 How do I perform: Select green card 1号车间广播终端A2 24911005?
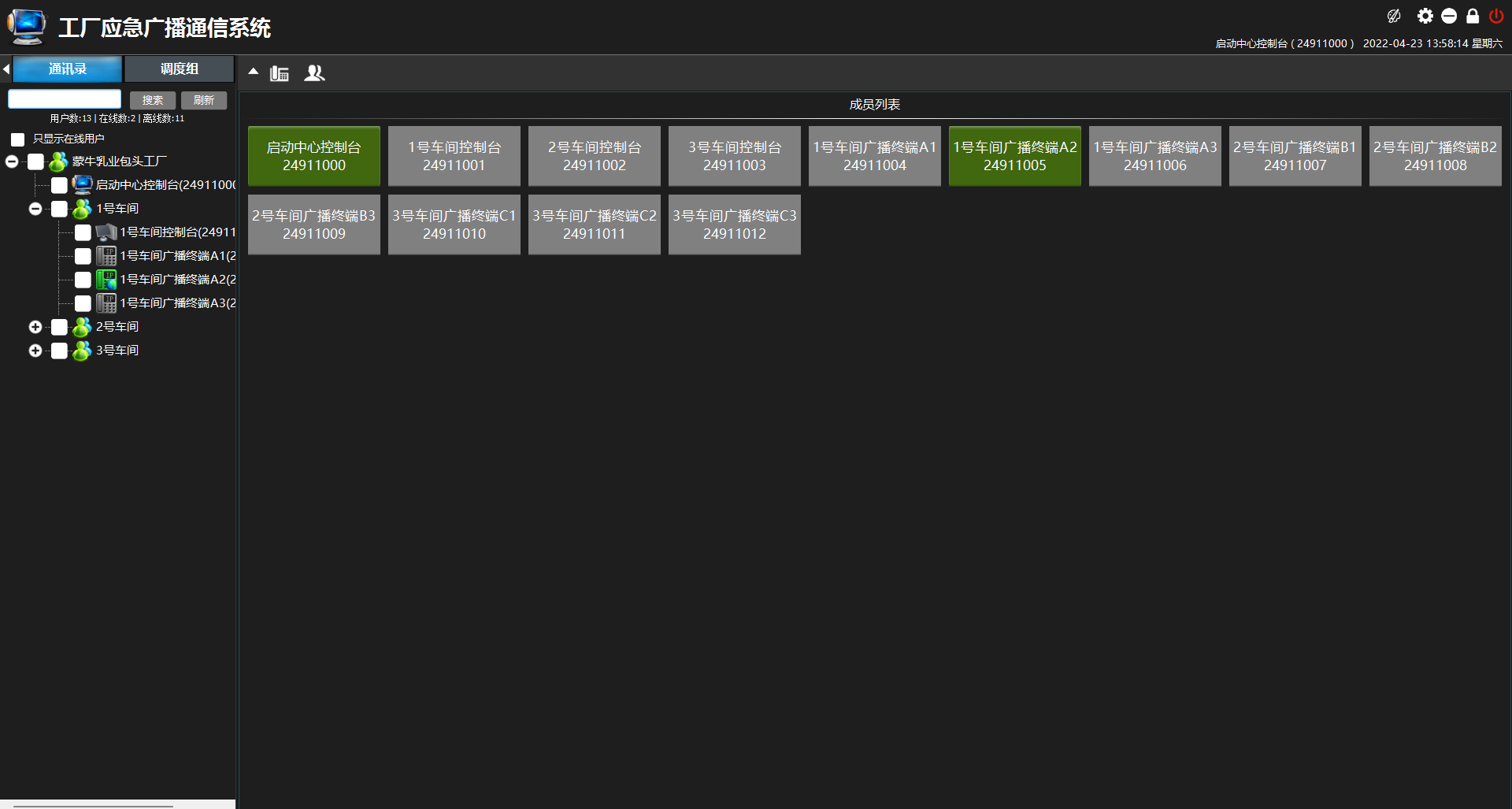pyautogui.click(x=1015, y=156)
